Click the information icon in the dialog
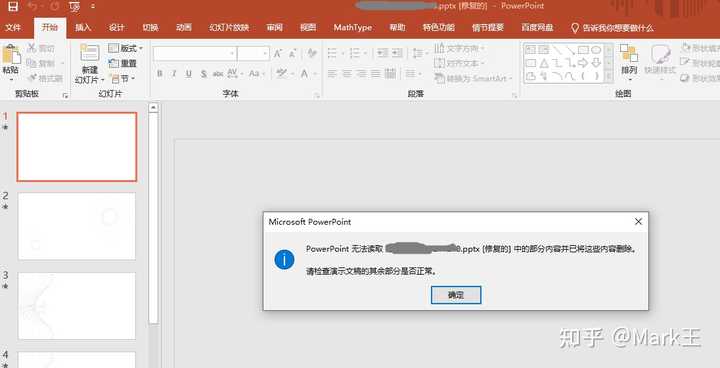 [x=284, y=260]
